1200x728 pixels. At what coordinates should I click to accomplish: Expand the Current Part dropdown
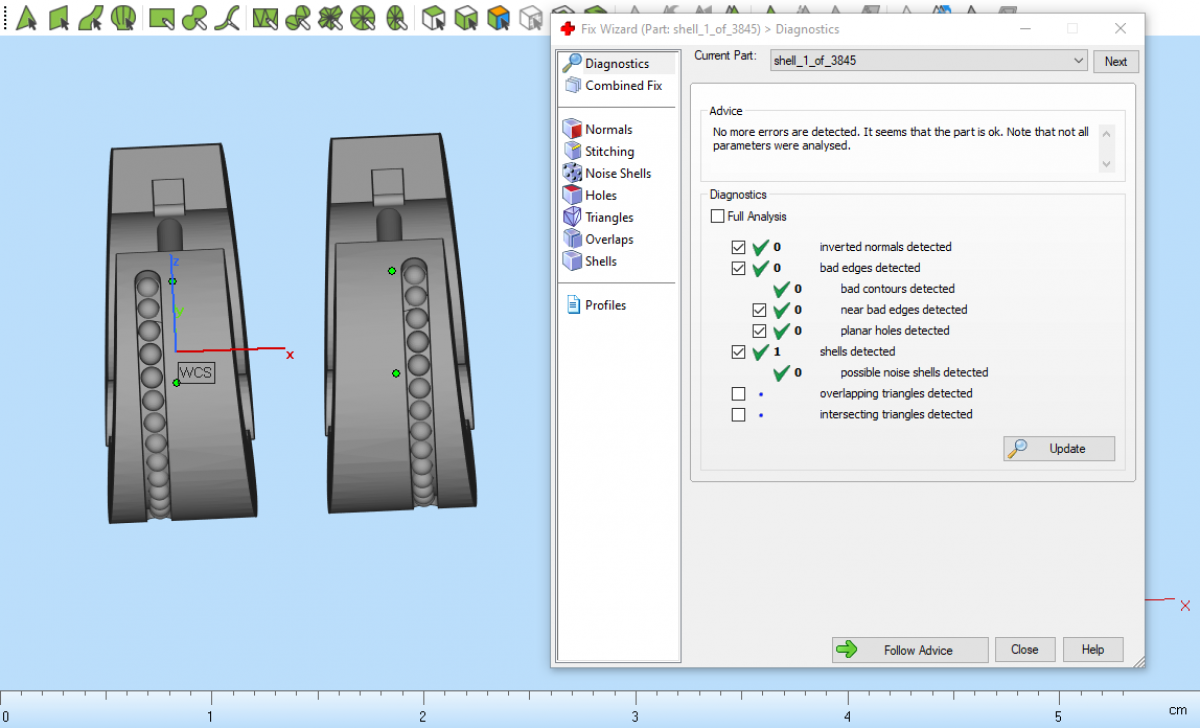[x=1077, y=61]
